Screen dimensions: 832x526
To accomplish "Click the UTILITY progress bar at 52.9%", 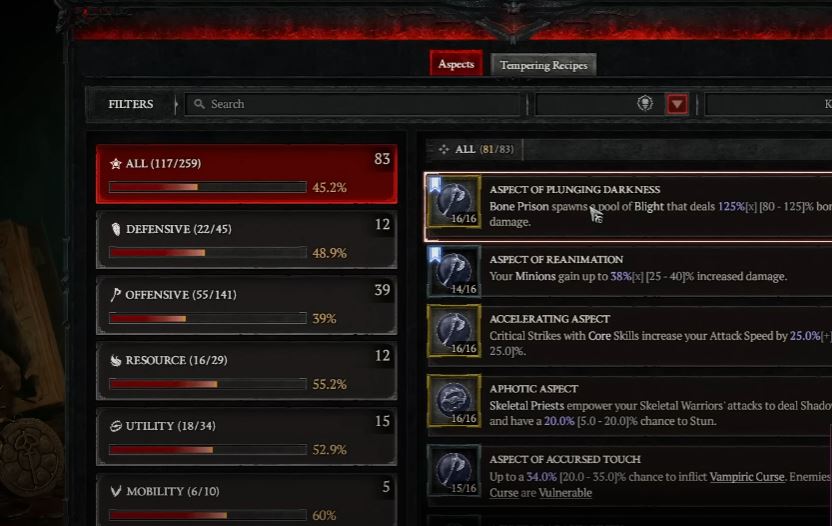I will click(207, 450).
